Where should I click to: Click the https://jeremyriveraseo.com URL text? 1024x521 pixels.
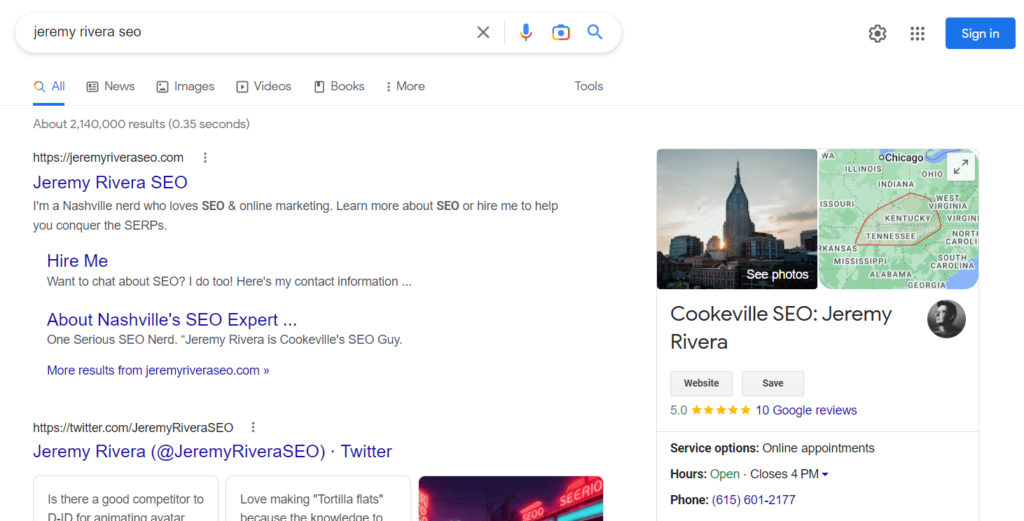coord(108,157)
